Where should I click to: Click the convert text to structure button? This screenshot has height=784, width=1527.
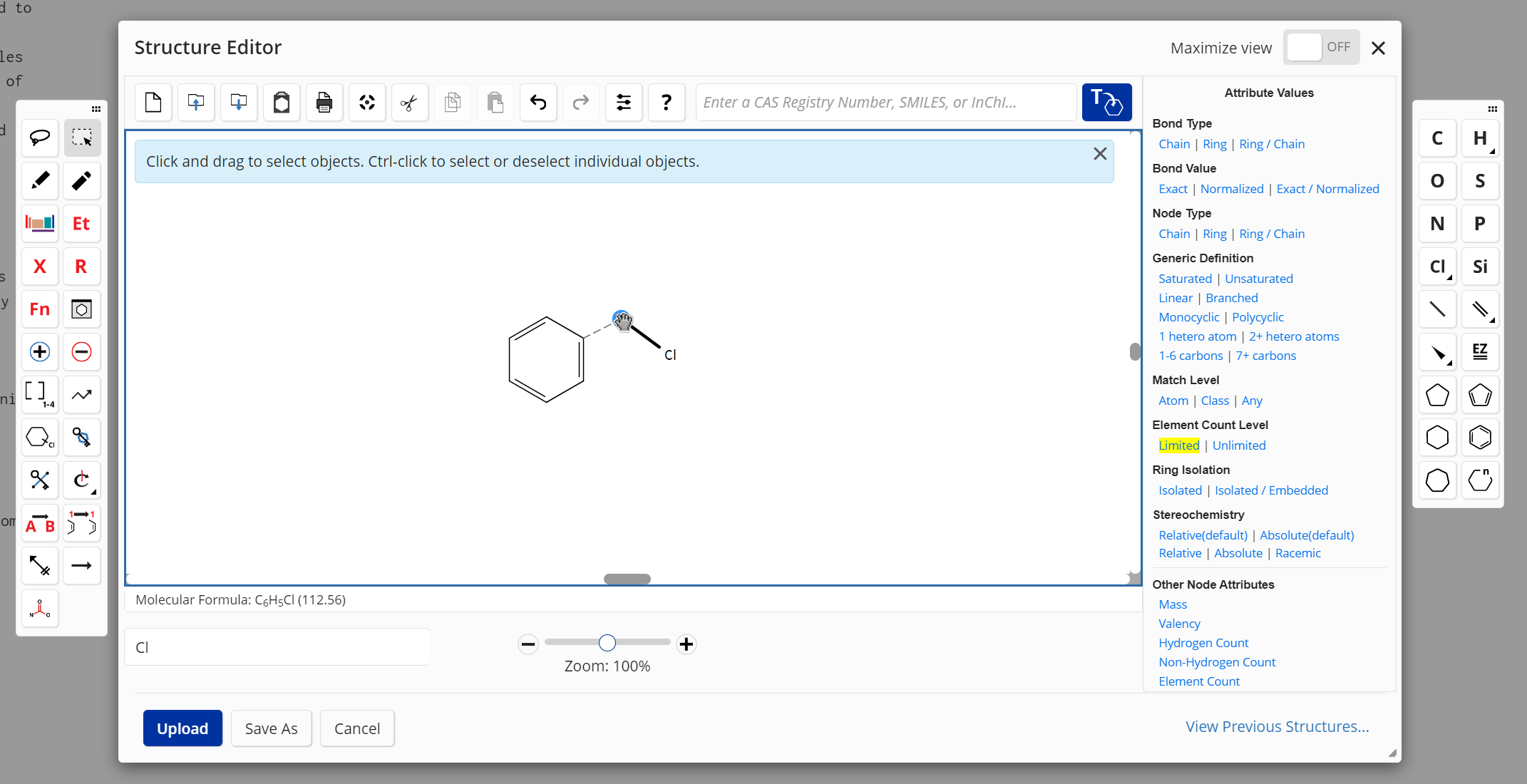1107,103
